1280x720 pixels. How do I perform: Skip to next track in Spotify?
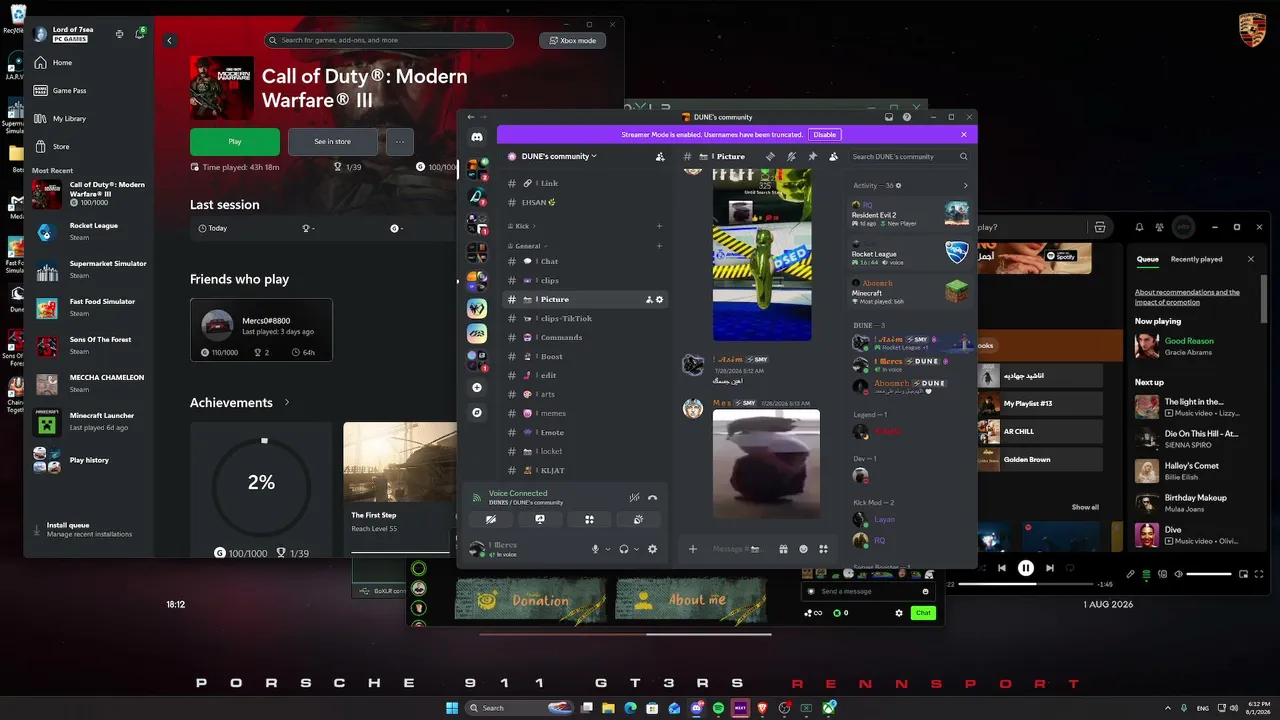coord(1049,568)
